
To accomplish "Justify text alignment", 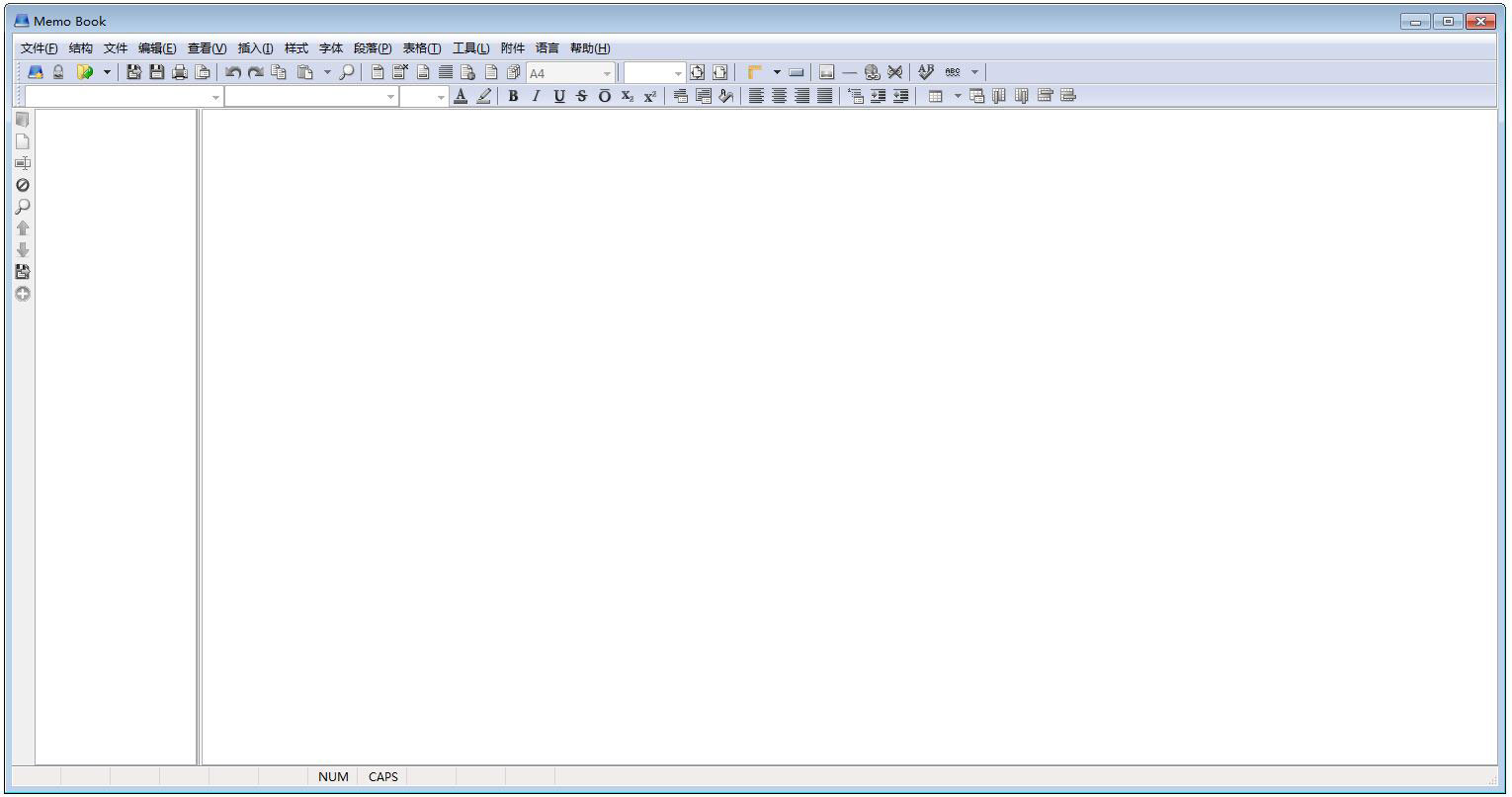I will click(824, 96).
